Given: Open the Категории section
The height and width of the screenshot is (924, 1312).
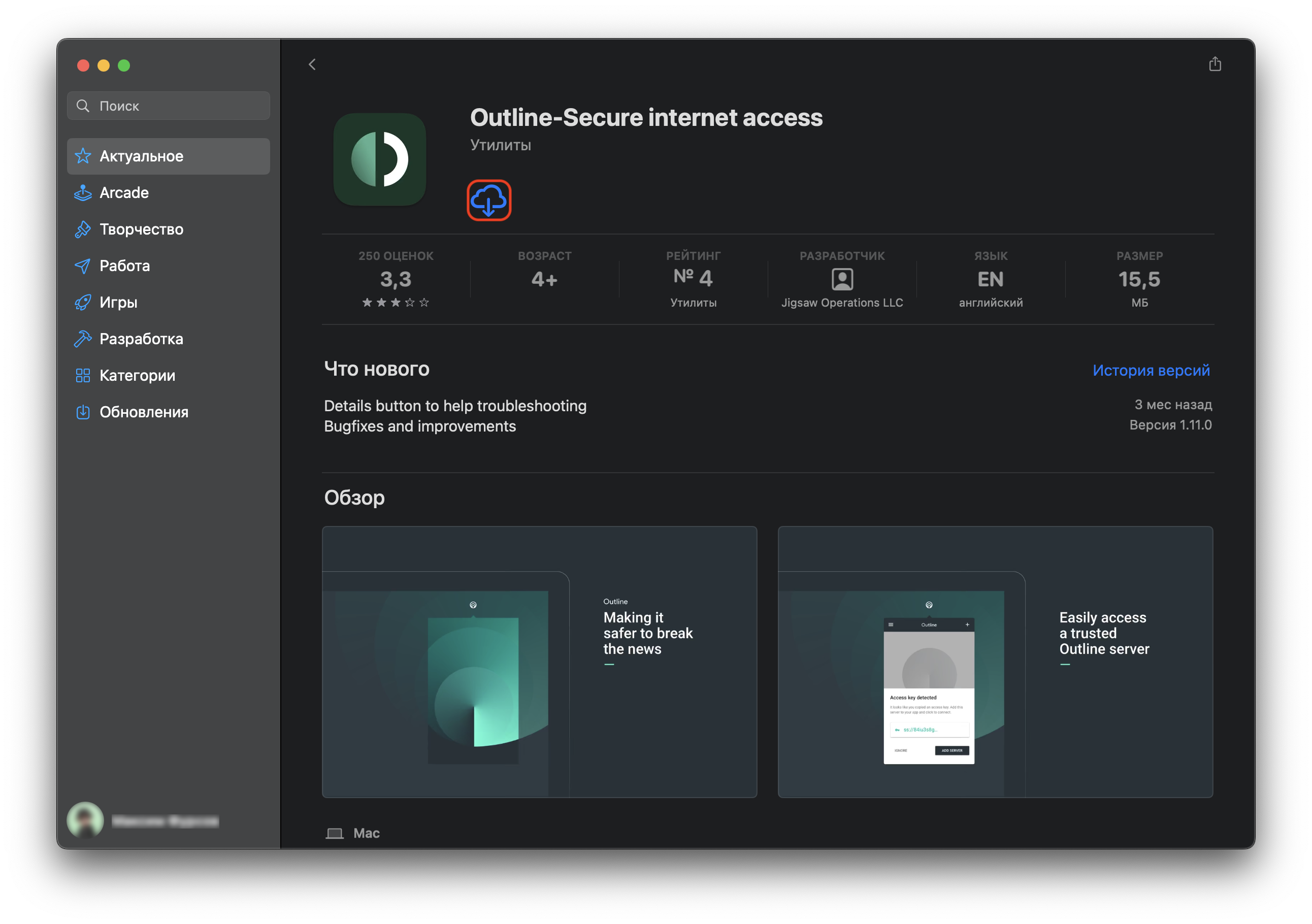Looking at the screenshot, I should [169, 375].
